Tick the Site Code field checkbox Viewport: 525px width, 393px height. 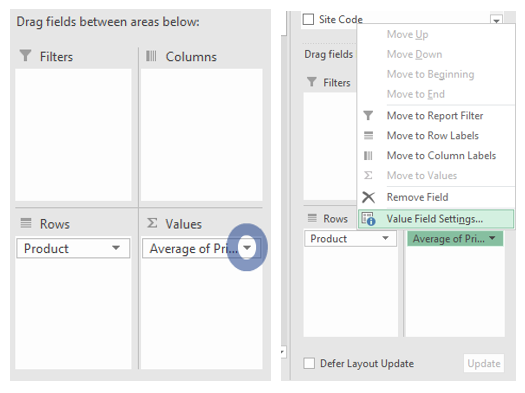(x=308, y=19)
